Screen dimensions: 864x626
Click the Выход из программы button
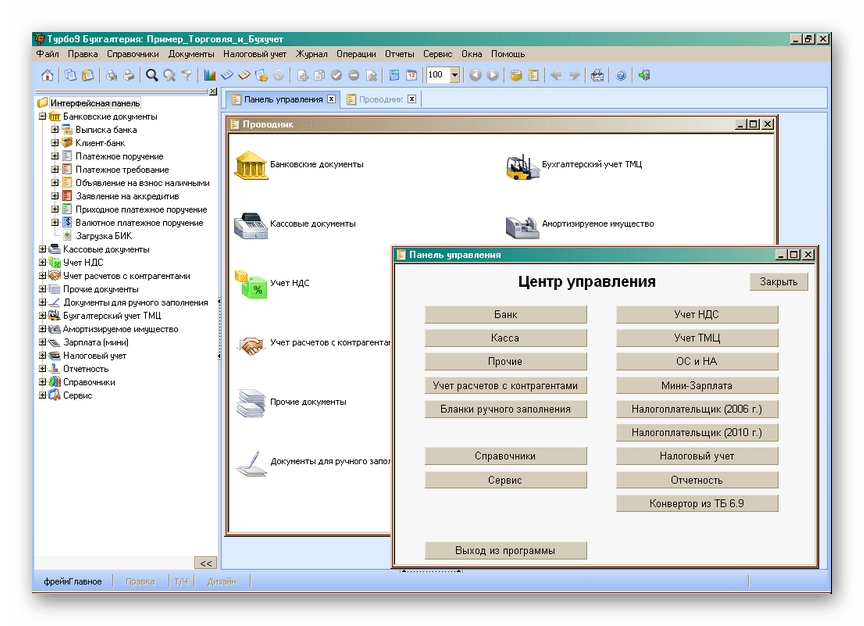point(505,551)
